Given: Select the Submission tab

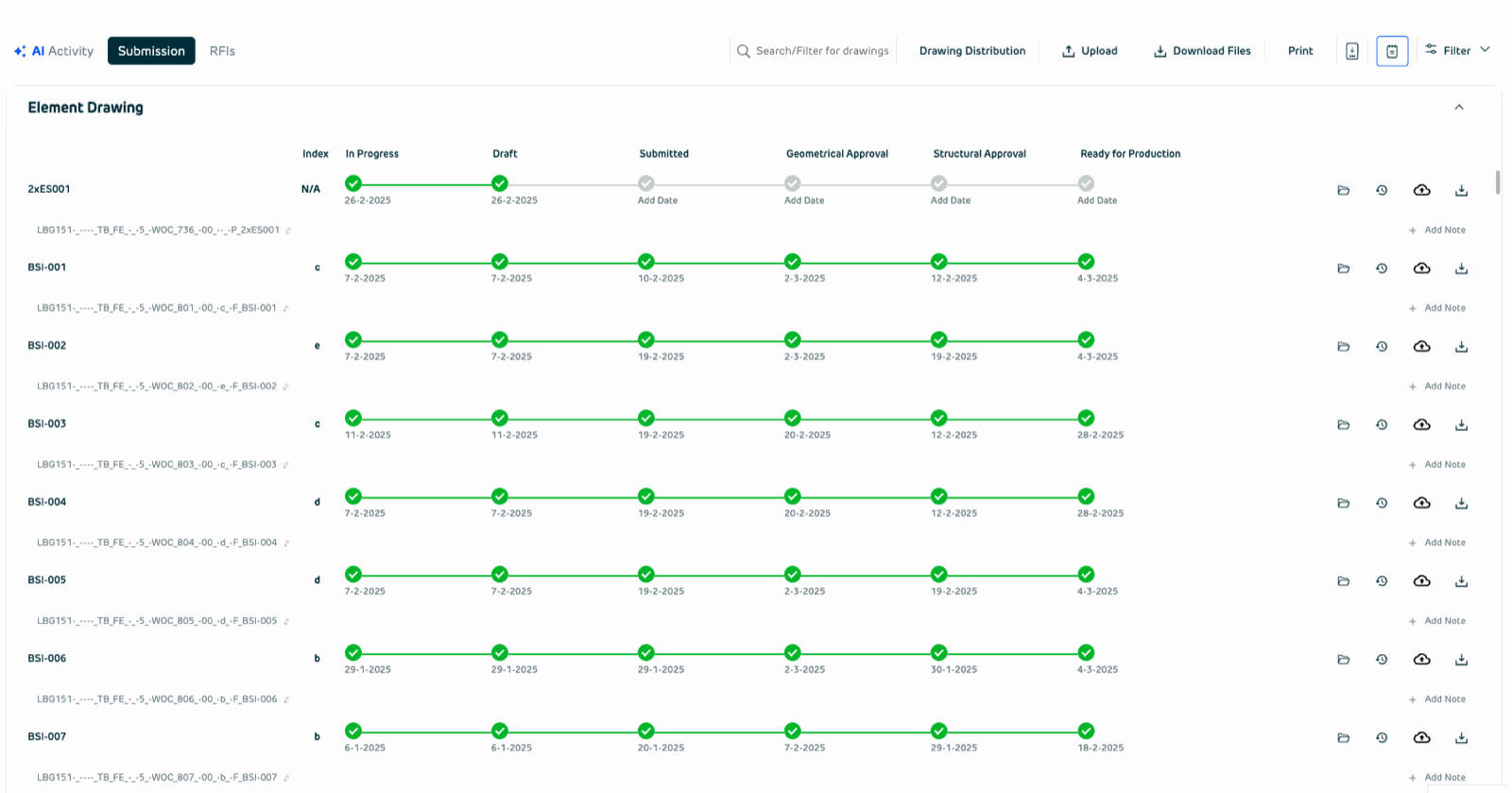Looking at the screenshot, I should 151,51.
